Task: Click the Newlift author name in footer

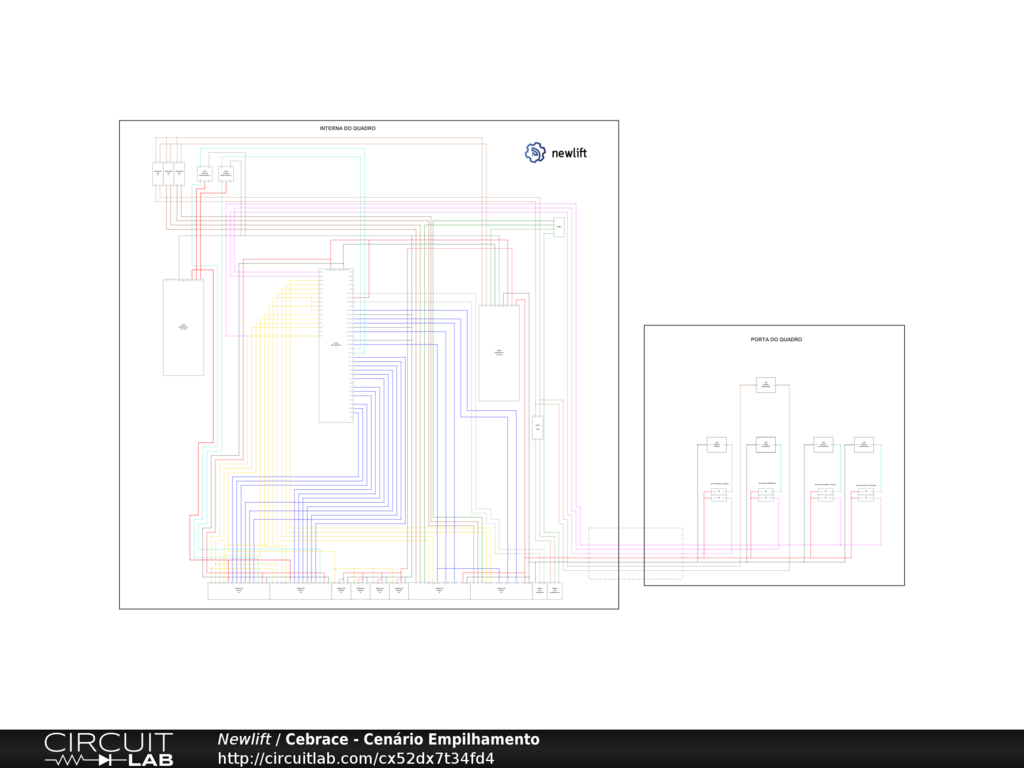Action: 244,740
